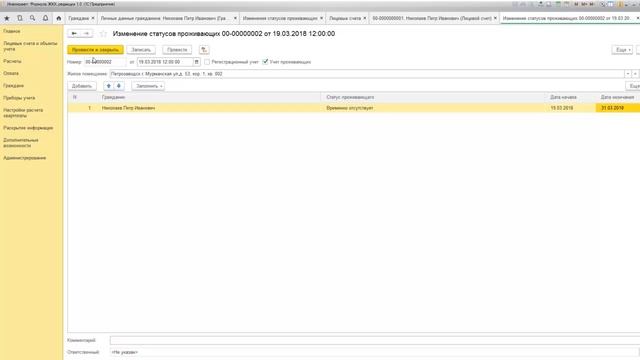
Task: Click the Дата окончания column header
Action: coord(618,97)
